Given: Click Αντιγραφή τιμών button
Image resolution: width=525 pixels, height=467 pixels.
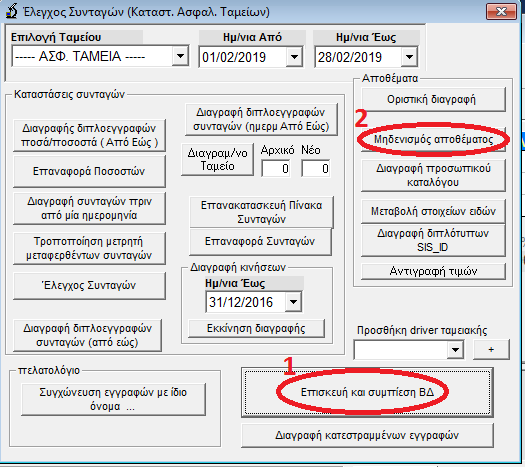Looking at the screenshot, I should coord(433,271).
